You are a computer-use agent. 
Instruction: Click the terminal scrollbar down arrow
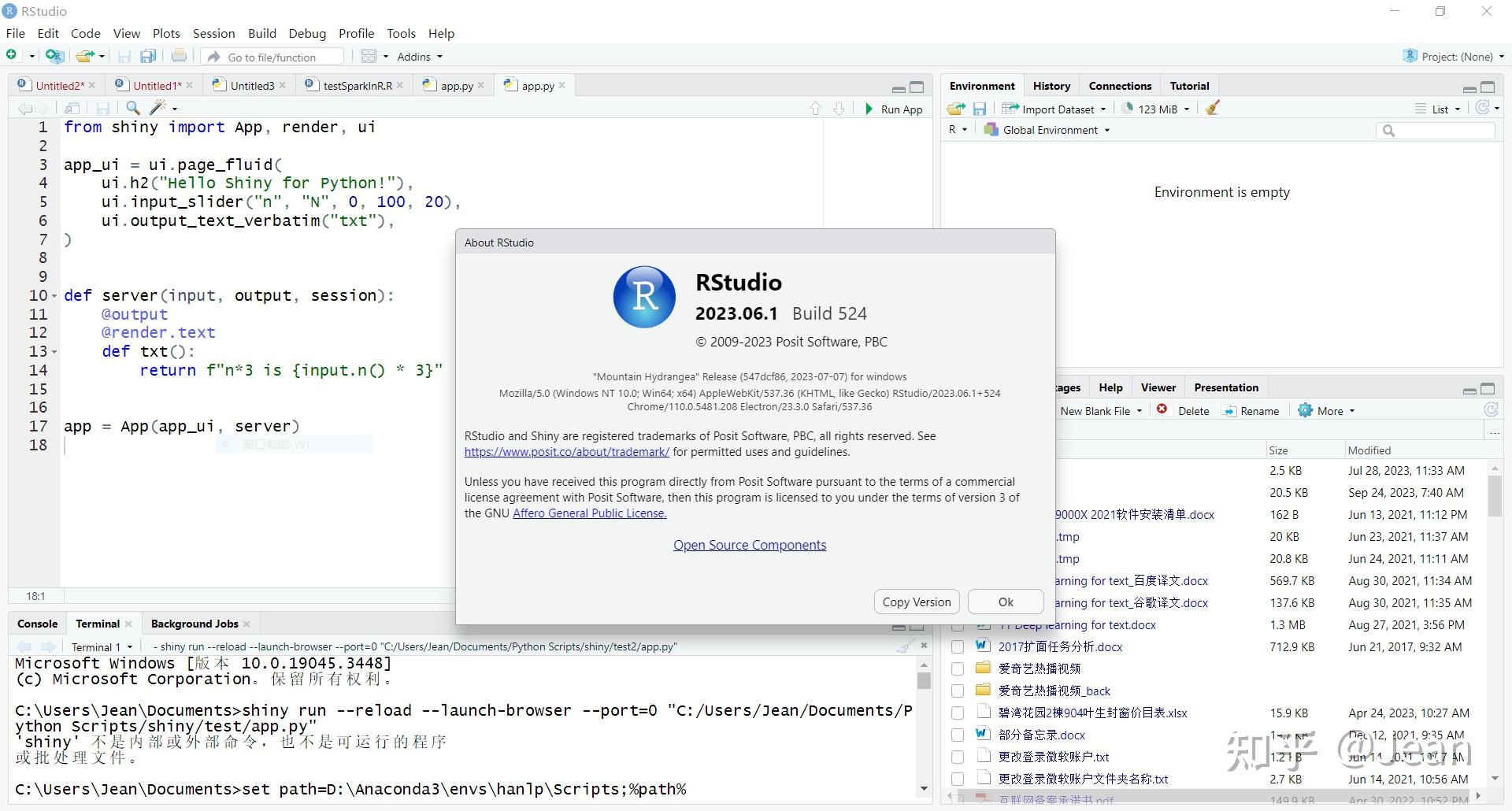[x=924, y=789]
